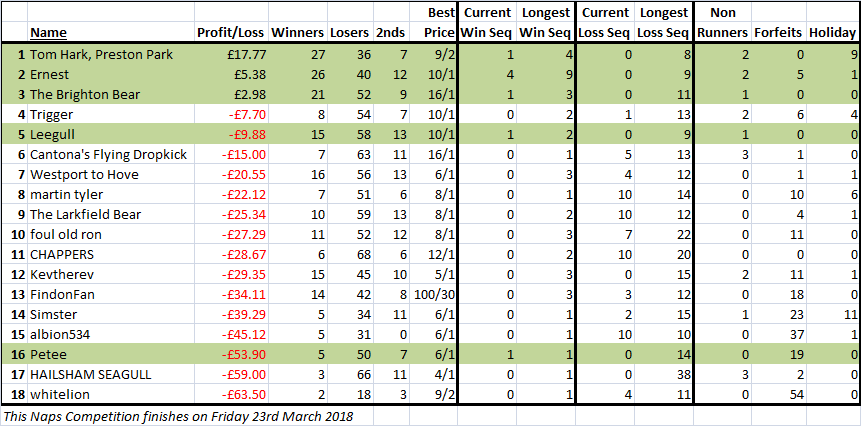Screen dimensions: 861x426
Task: Click the Best Price column header
Action: (433, 23)
